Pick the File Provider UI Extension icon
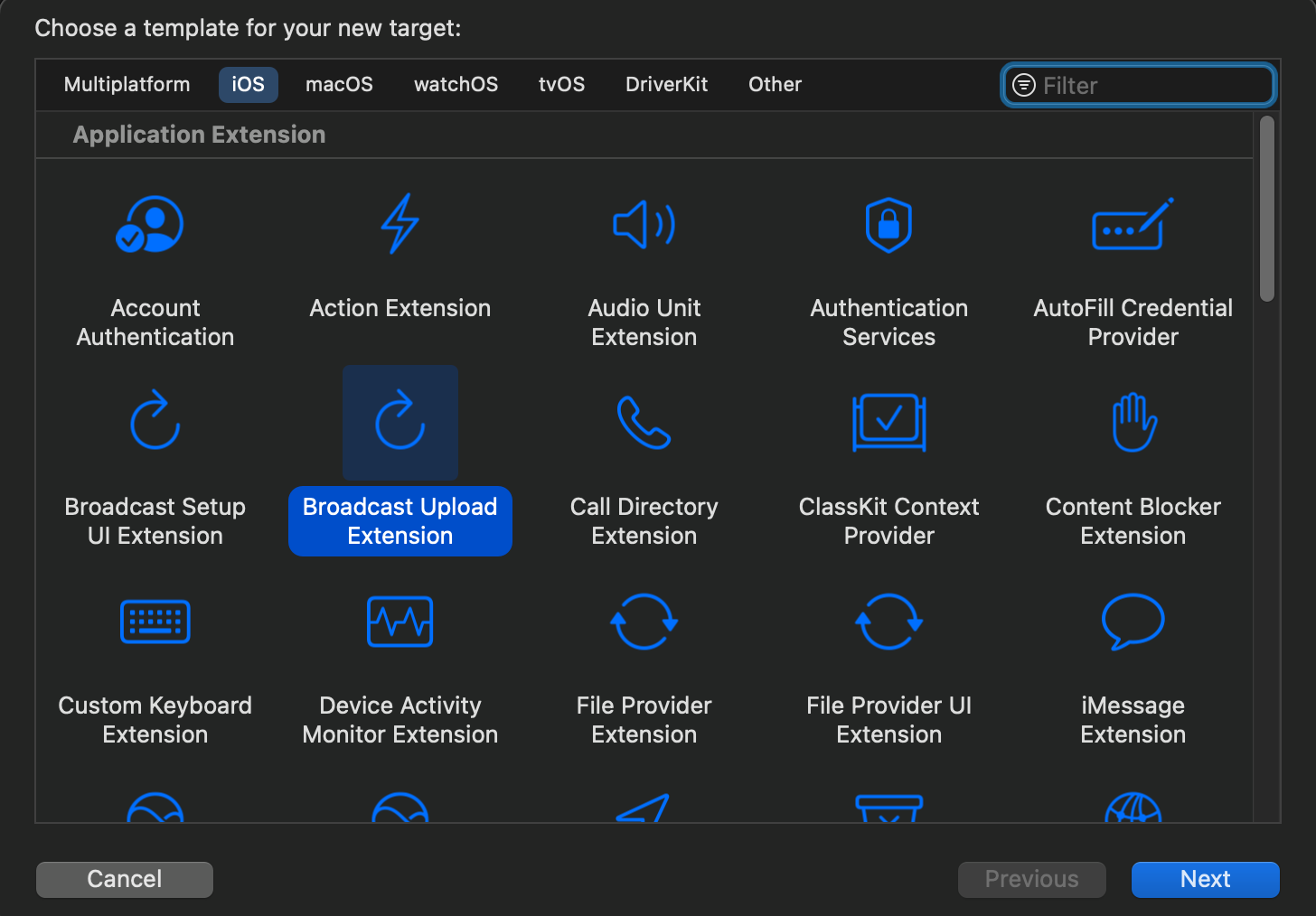The image size is (1316, 916). [x=888, y=622]
